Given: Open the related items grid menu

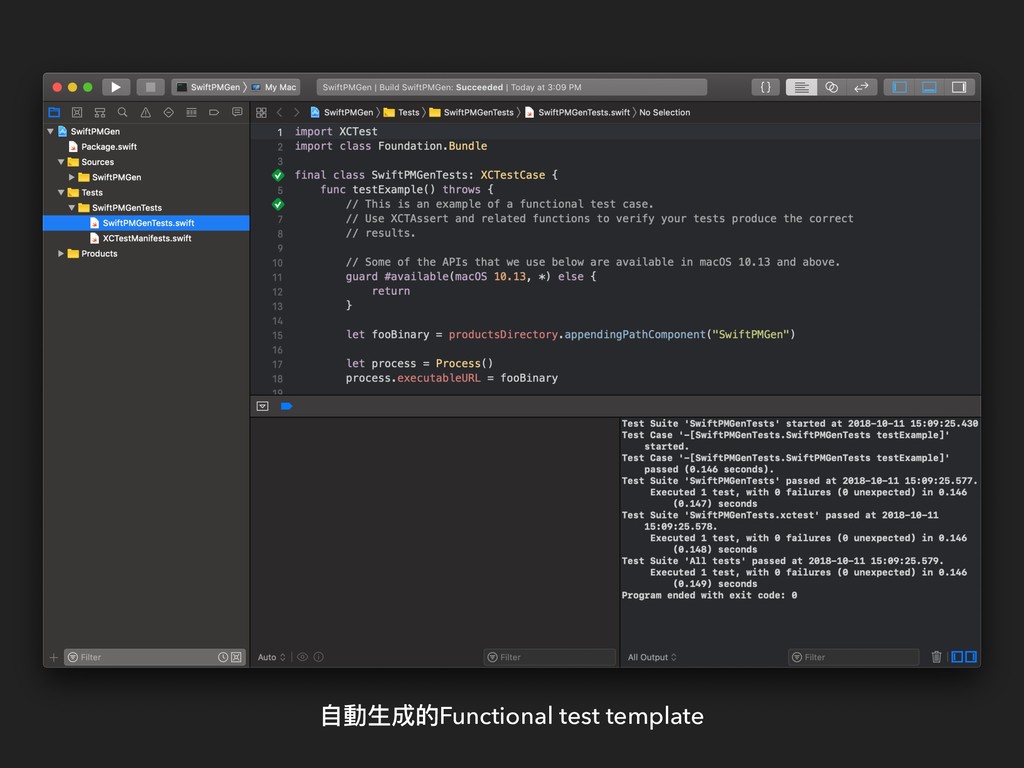Looking at the screenshot, I should tap(261, 112).
